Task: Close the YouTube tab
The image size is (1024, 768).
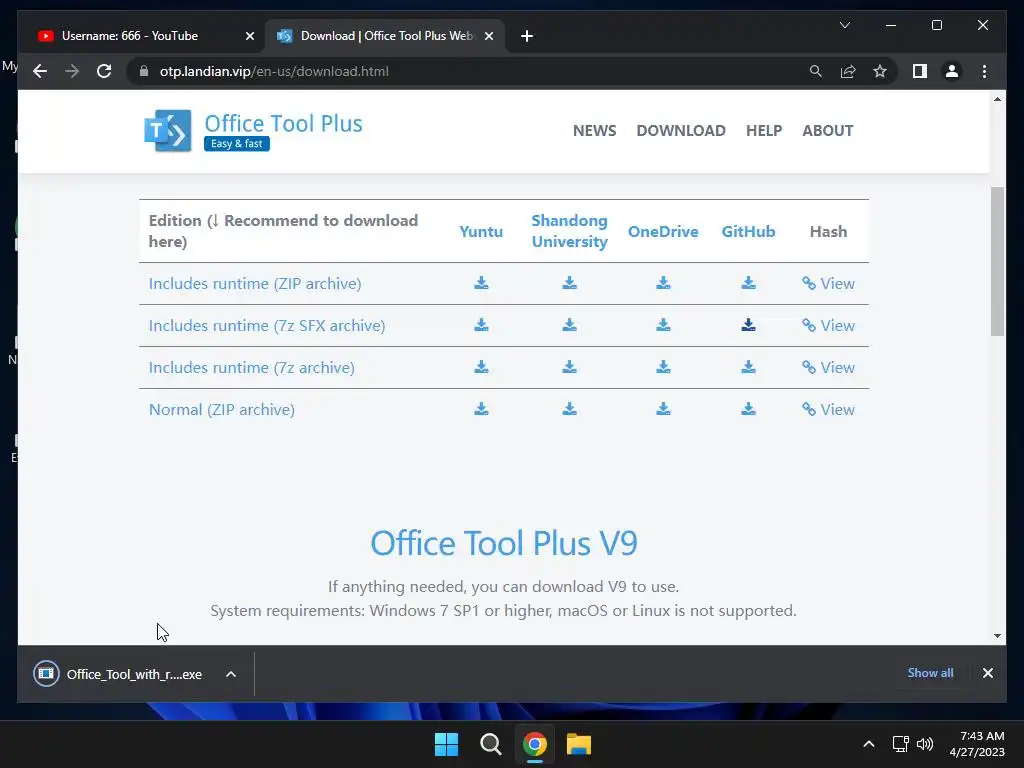Action: (x=249, y=36)
